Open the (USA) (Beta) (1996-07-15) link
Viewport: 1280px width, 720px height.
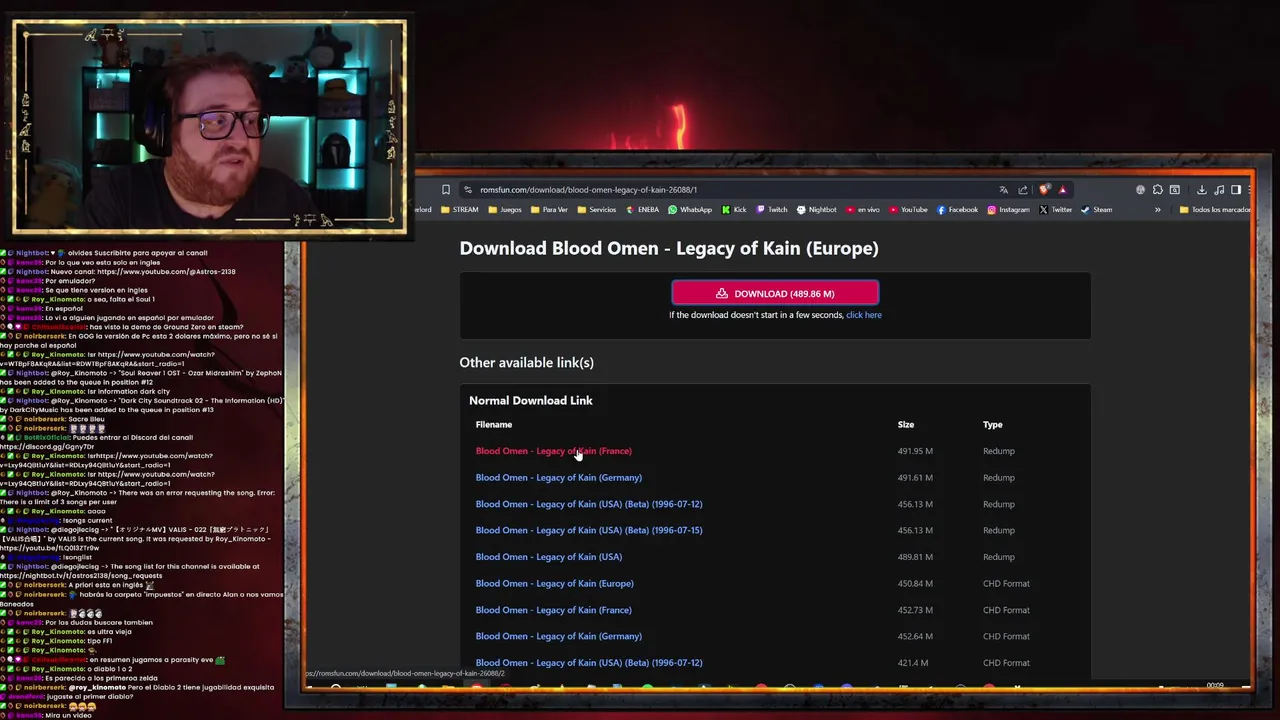click(589, 531)
